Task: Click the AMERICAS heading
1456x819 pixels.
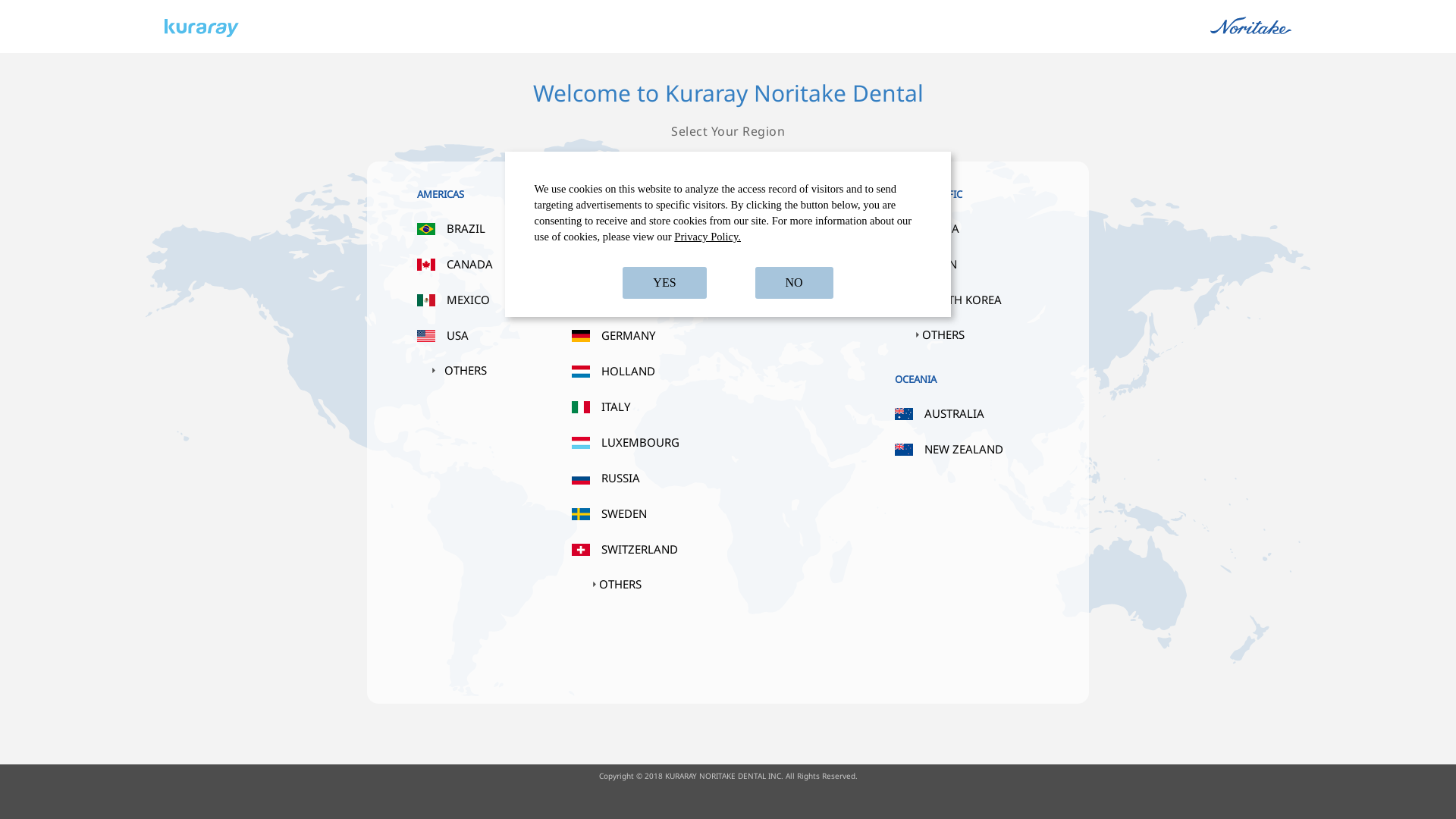Action: point(441,194)
